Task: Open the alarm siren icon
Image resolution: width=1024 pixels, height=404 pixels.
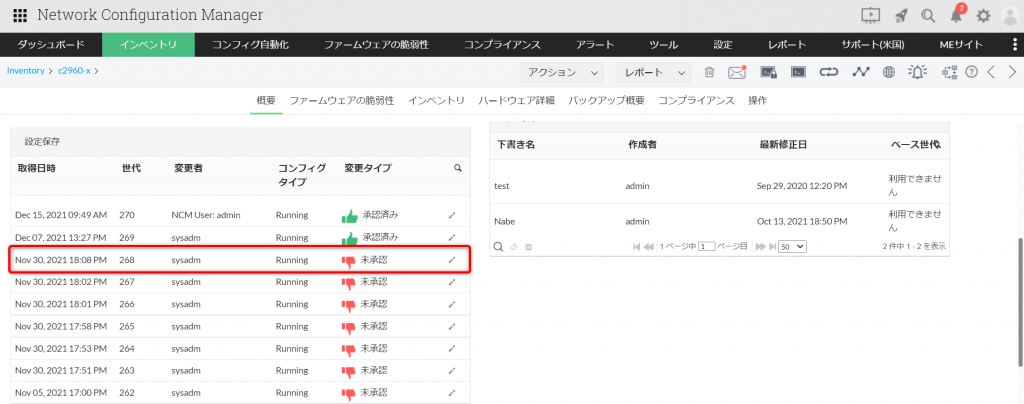Action: pos(917,72)
